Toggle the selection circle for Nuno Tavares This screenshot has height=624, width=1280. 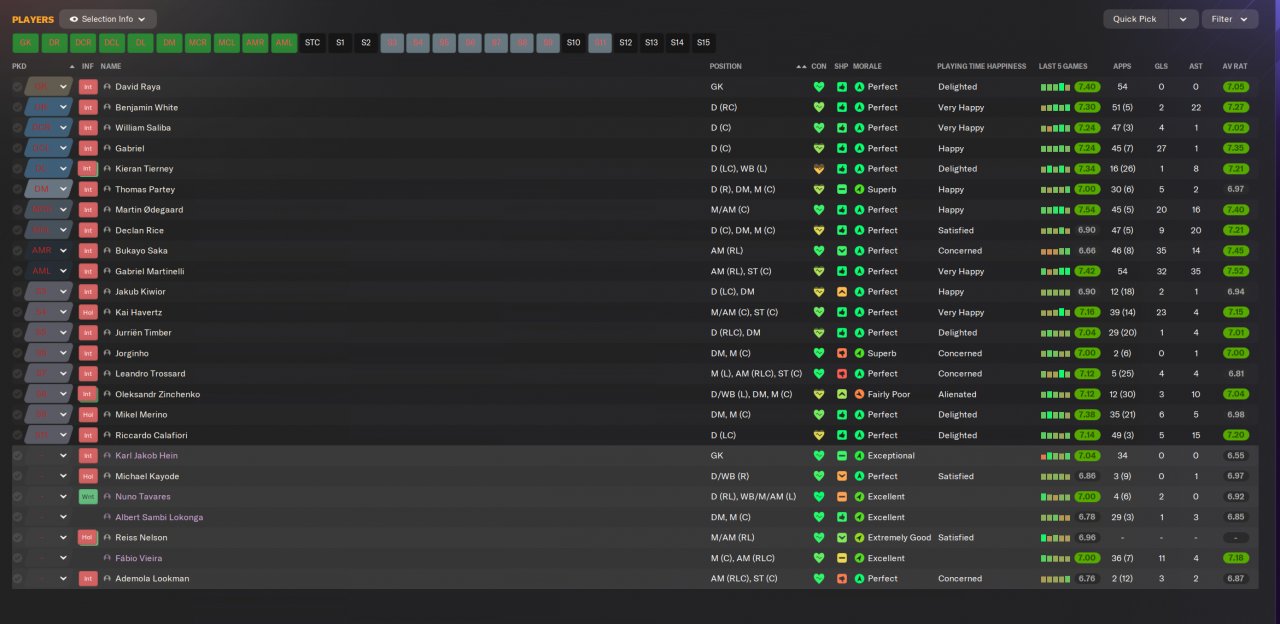point(17,497)
